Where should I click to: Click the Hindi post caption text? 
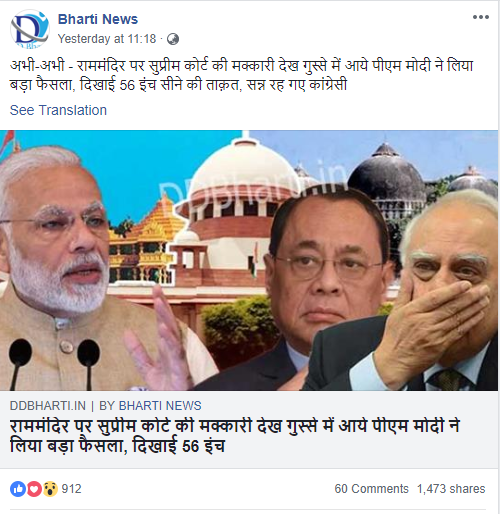click(242, 75)
